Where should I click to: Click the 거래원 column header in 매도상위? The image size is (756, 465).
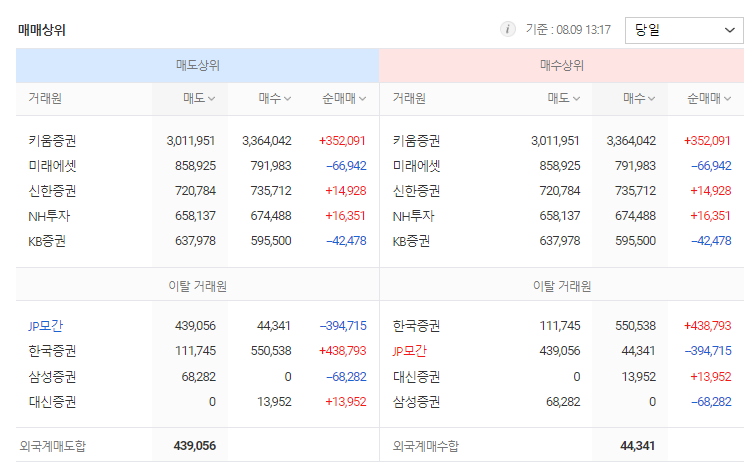[45, 98]
